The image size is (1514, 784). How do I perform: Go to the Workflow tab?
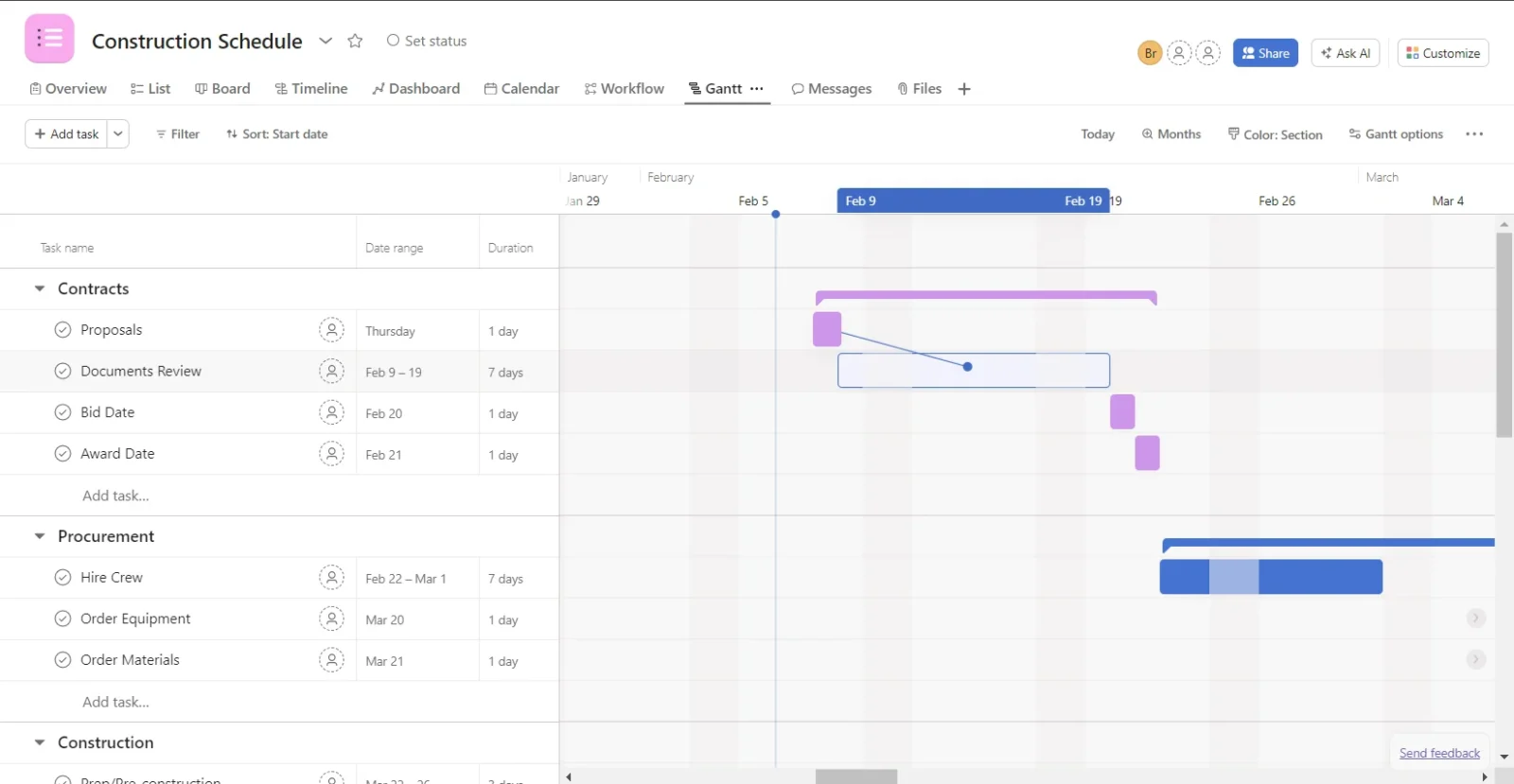(x=625, y=89)
